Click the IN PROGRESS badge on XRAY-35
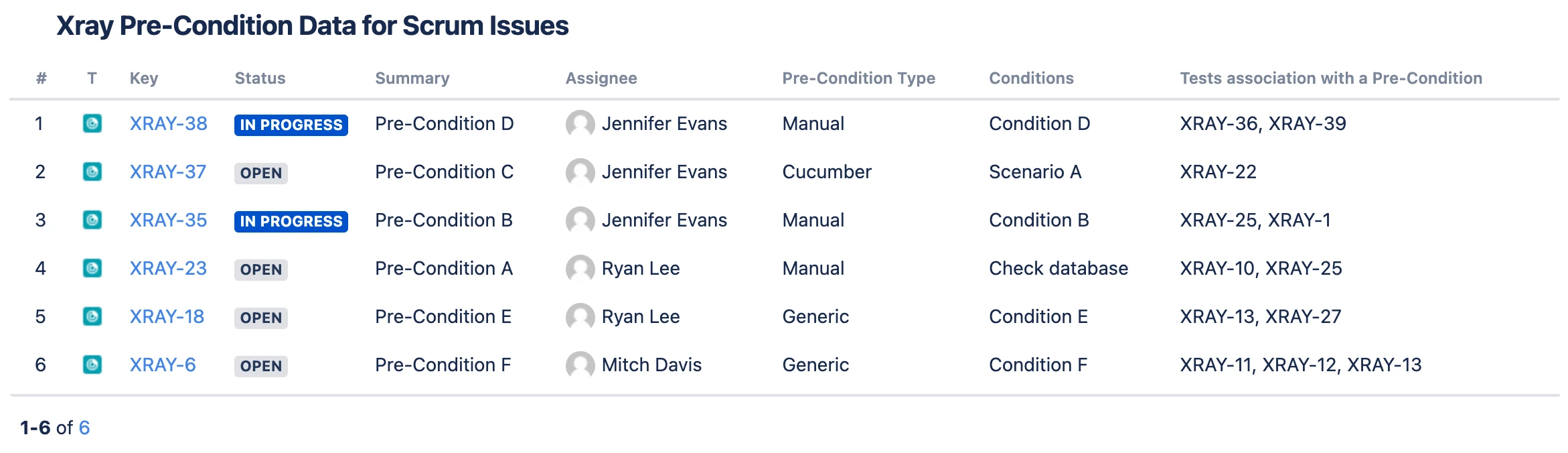 coord(291,221)
